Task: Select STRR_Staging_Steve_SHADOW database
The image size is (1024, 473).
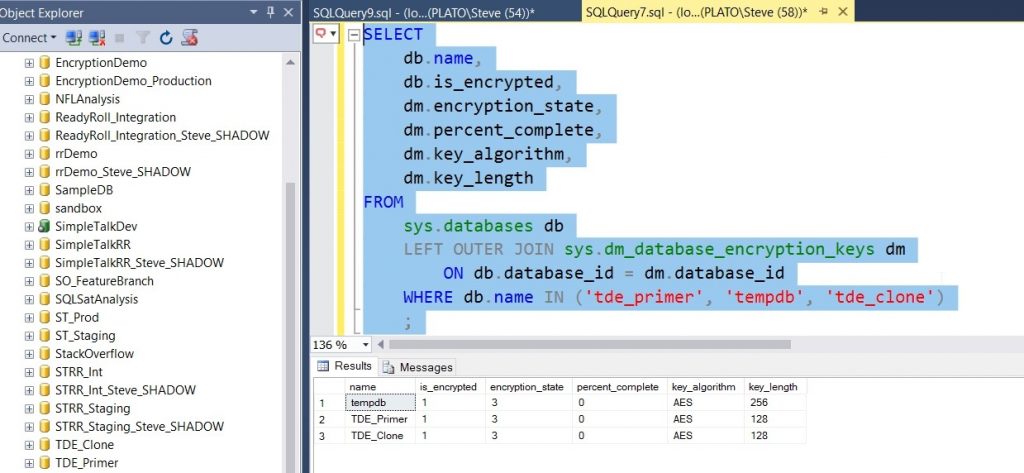Action: [x=139, y=427]
